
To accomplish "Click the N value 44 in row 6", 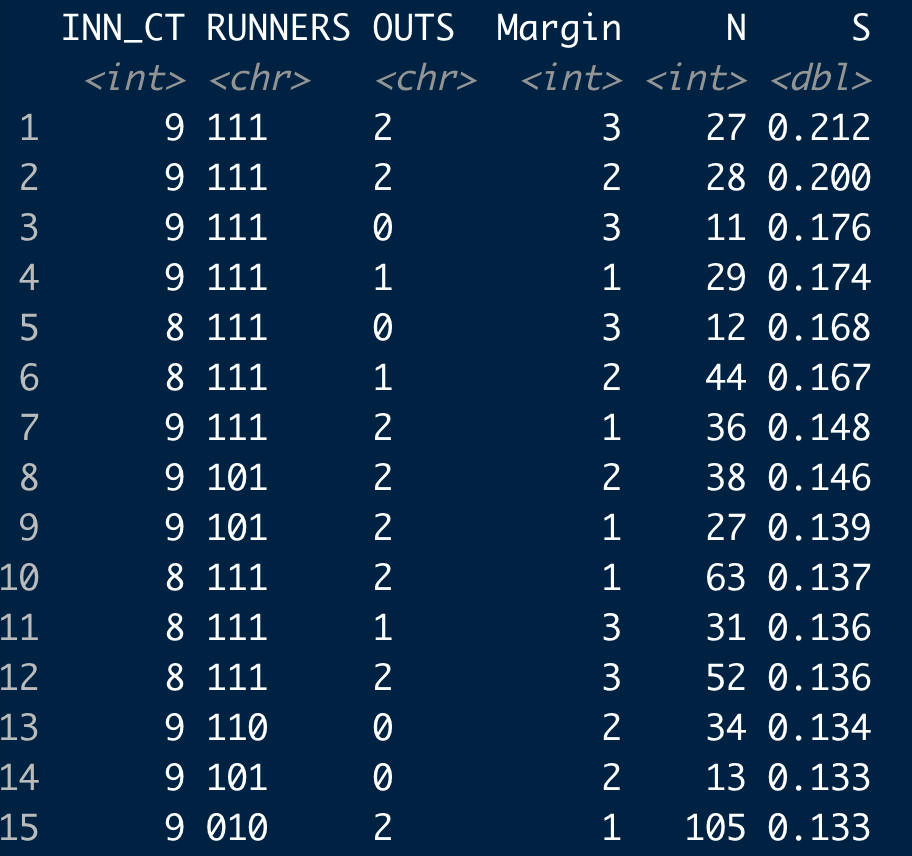I will 725,378.
